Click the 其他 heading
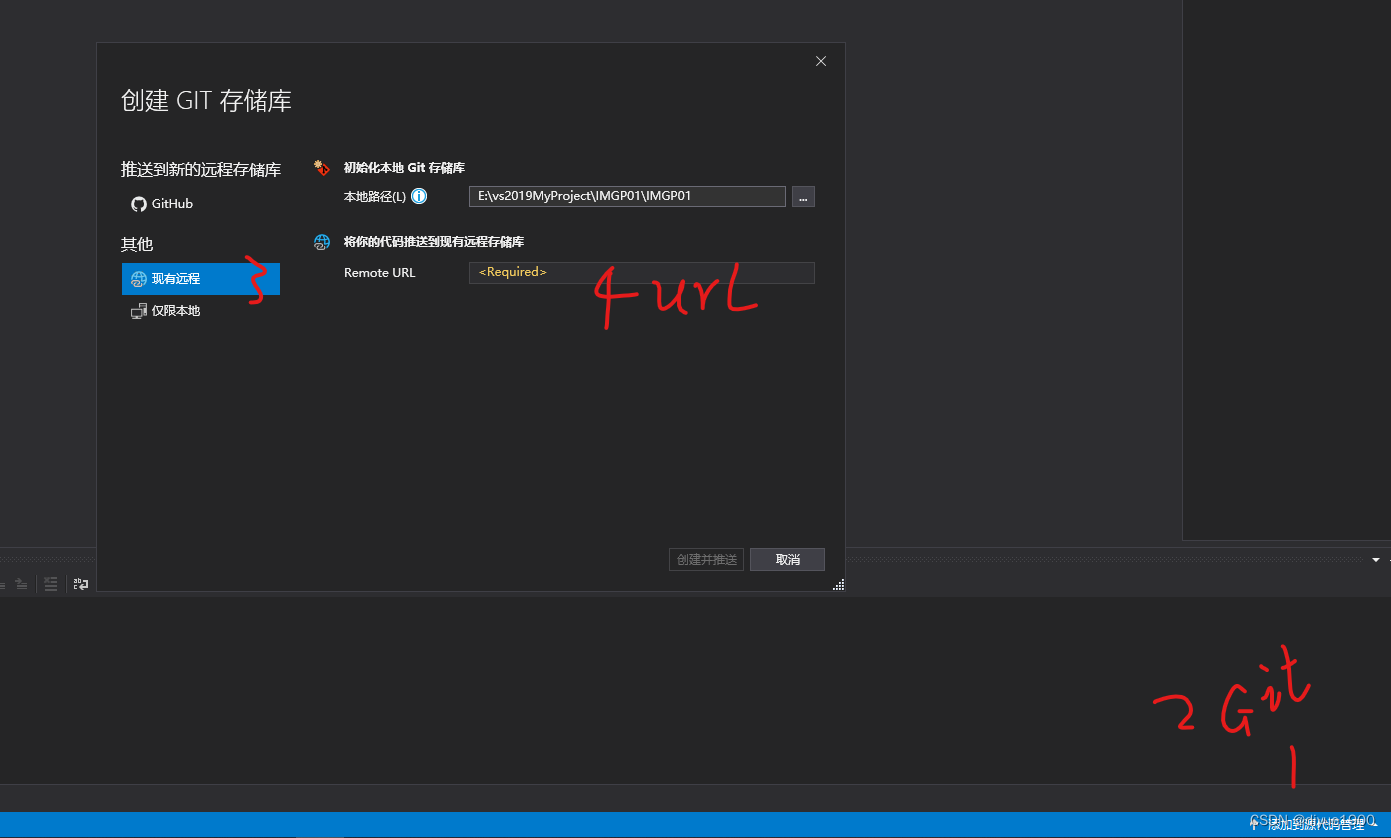Viewport: 1391px width, 838px height. tap(137, 244)
